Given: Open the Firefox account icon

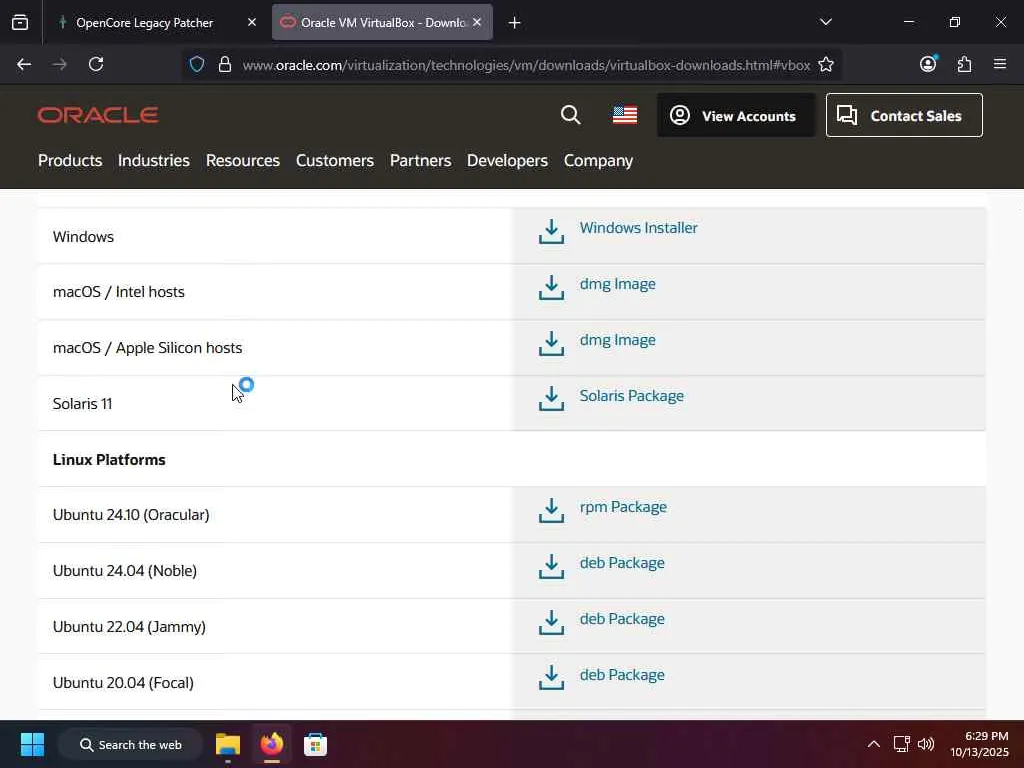Looking at the screenshot, I should pos(928,63).
